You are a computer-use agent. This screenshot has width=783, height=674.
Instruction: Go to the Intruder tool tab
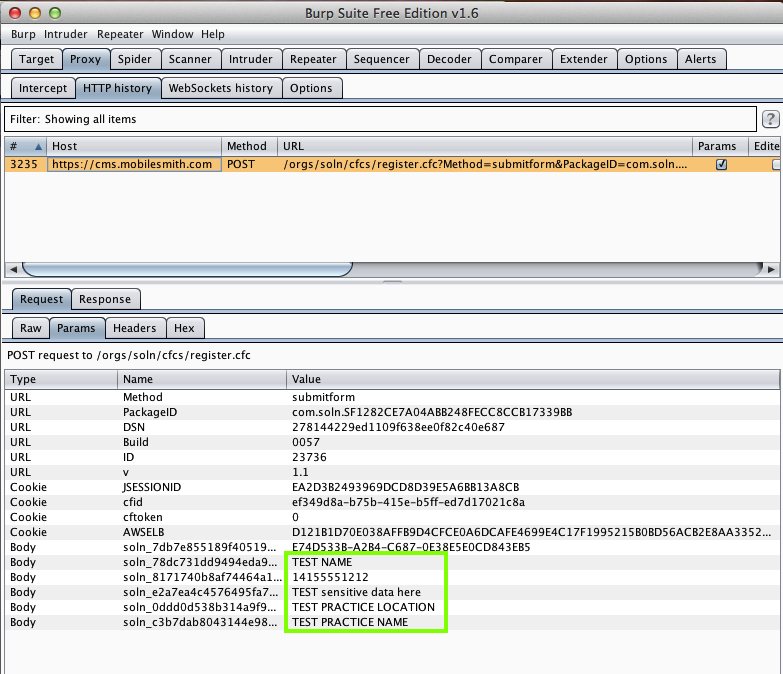[x=251, y=59]
